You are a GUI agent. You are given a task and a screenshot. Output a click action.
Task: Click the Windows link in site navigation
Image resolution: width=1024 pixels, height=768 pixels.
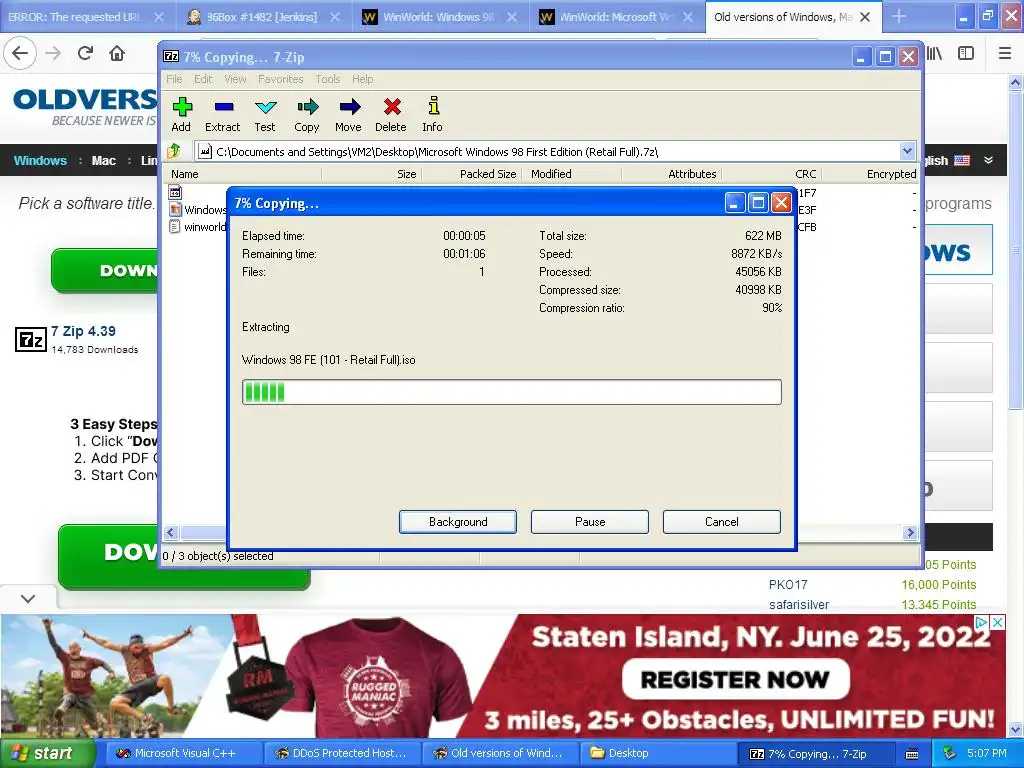point(40,160)
